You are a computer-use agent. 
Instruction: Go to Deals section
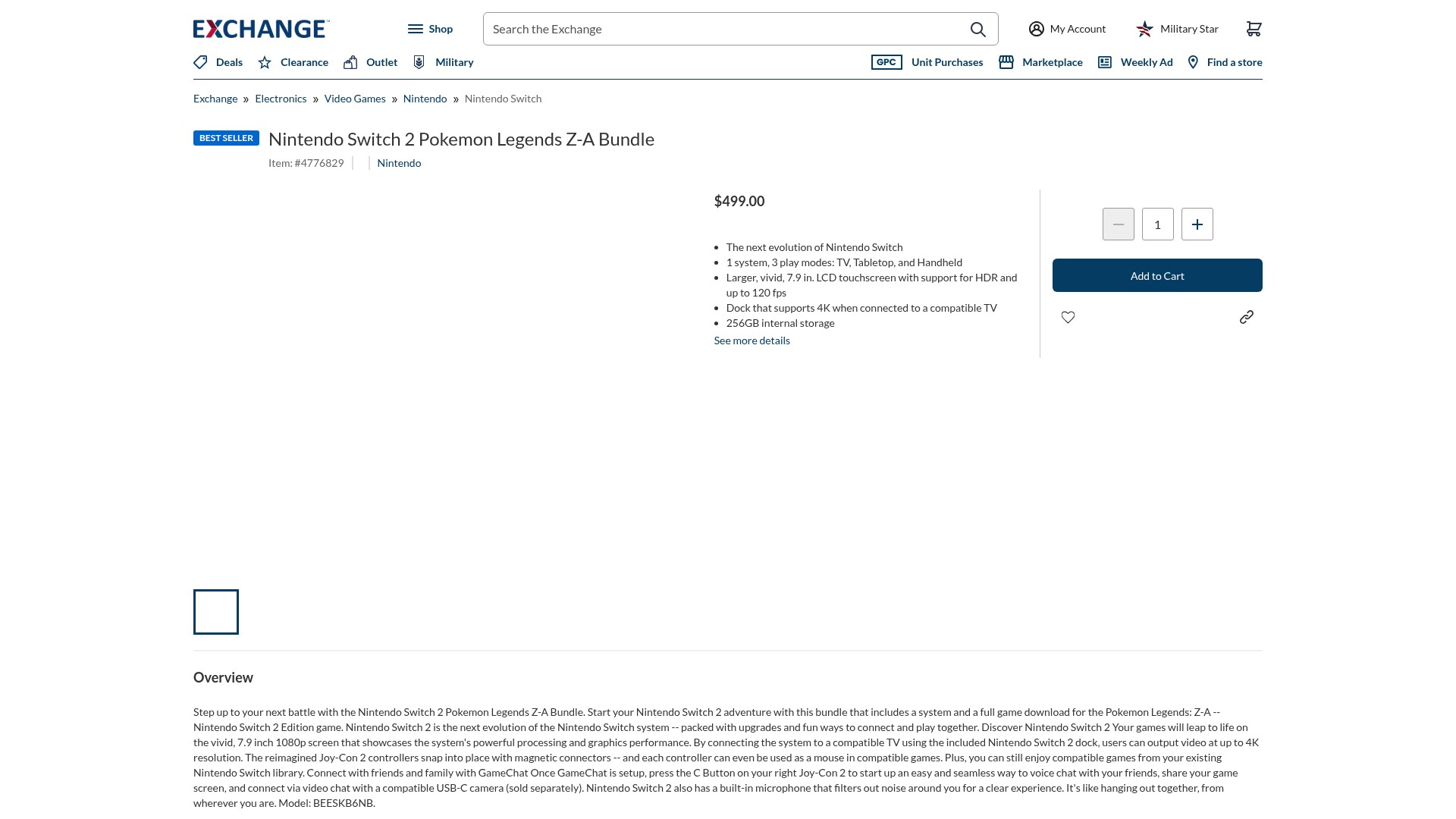[218, 62]
